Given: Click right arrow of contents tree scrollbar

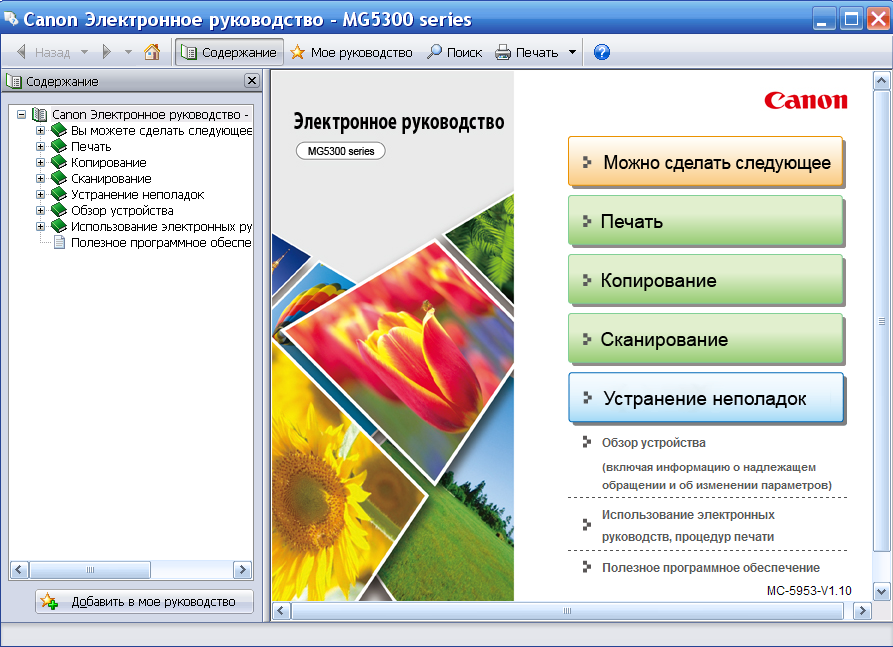Looking at the screenshot, I should tap(243, 570).
